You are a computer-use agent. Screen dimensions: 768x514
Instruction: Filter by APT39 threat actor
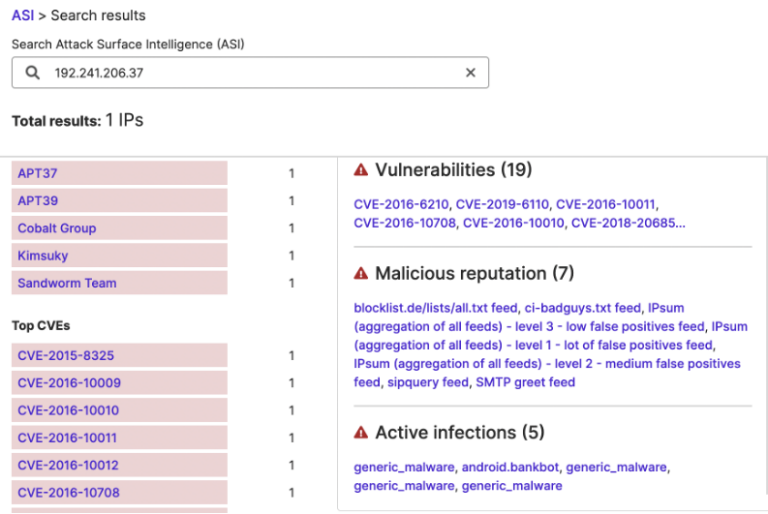120,200
